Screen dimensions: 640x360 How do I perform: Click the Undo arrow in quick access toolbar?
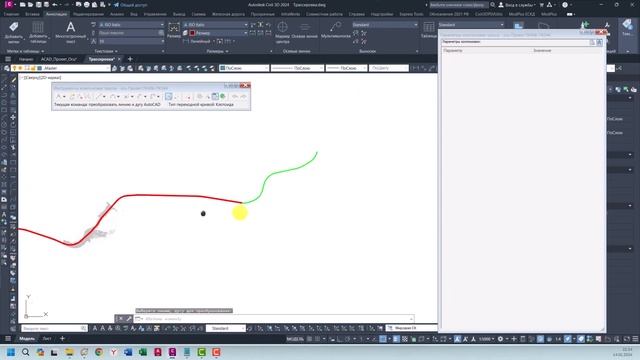[55, 5]
